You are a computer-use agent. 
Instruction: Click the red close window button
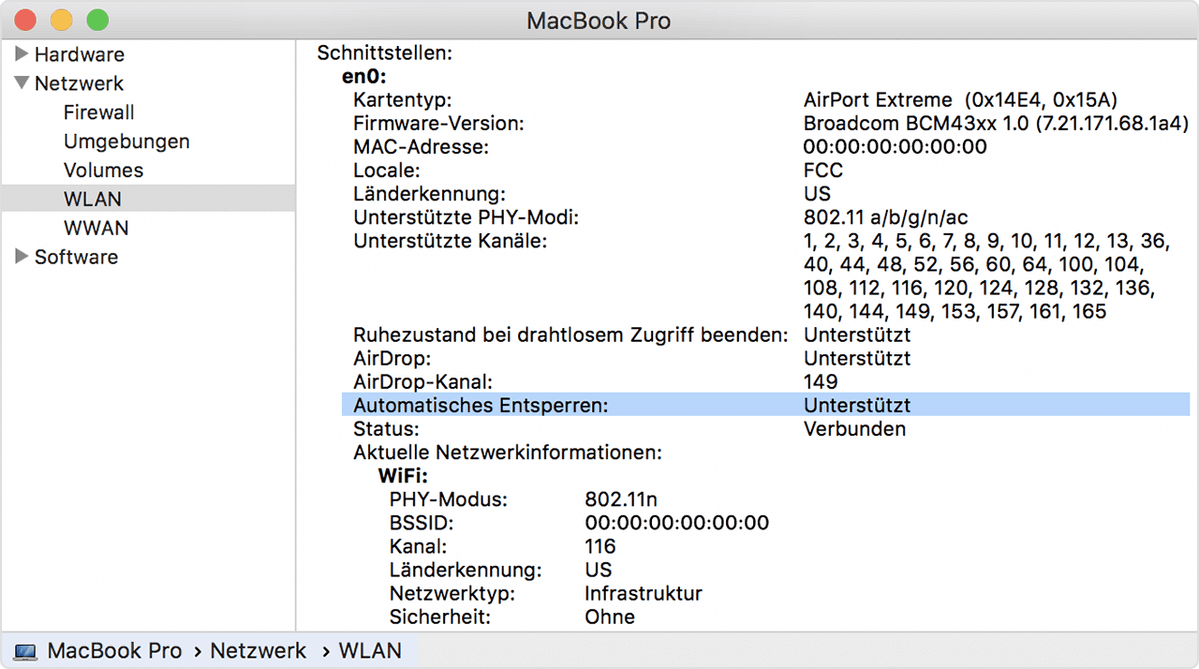tap(25, 20)
